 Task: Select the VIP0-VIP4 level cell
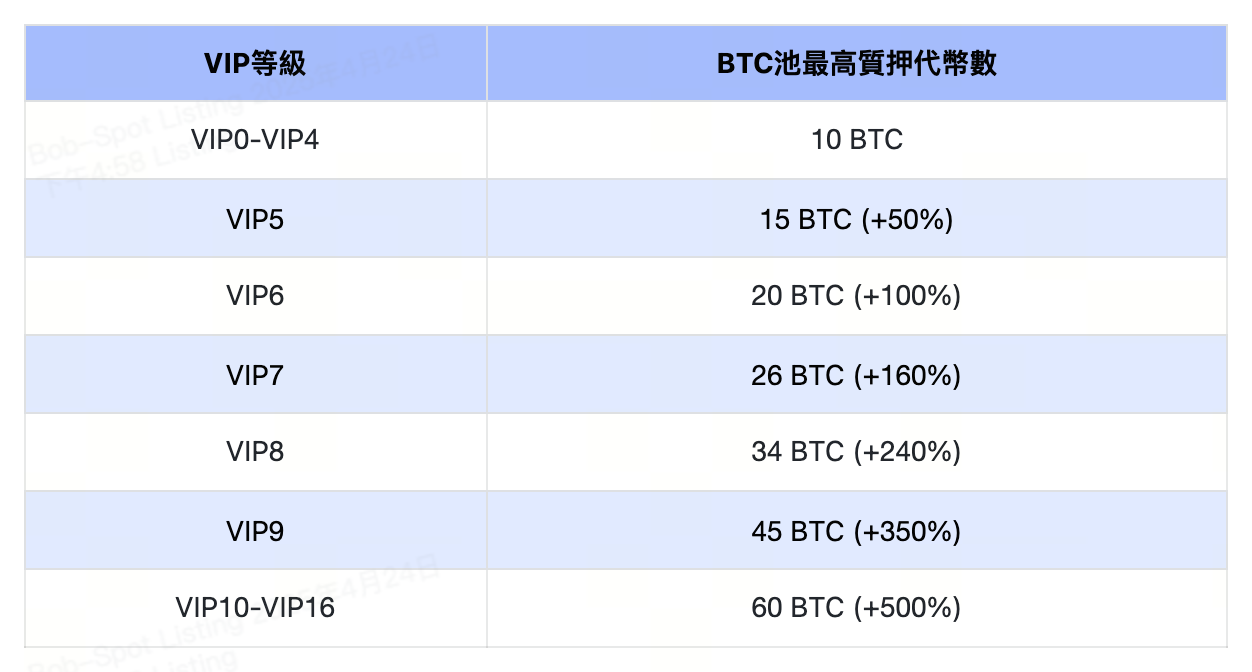tap(255, 140)
